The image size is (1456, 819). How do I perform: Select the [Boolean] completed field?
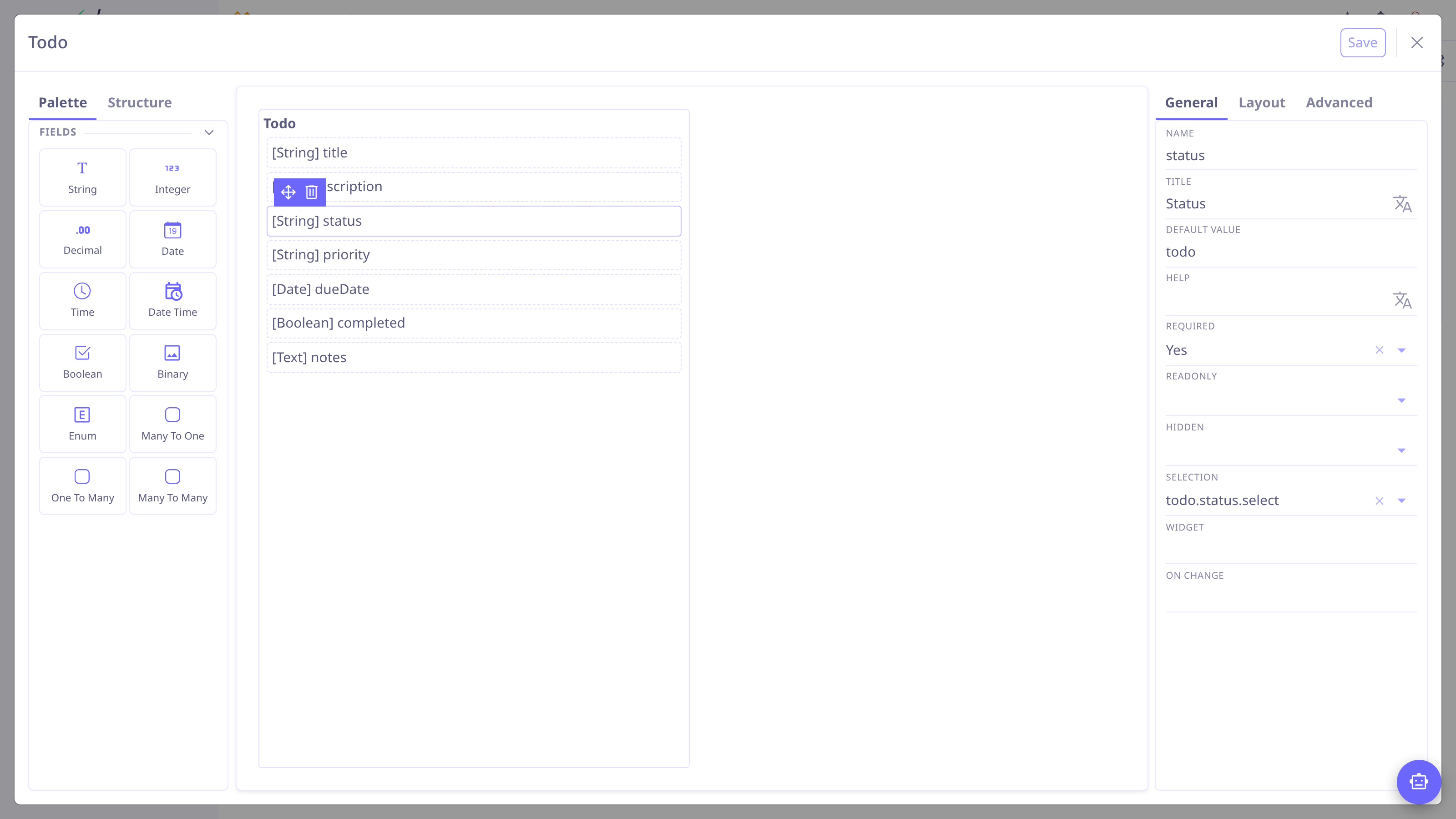pos(474,324)
